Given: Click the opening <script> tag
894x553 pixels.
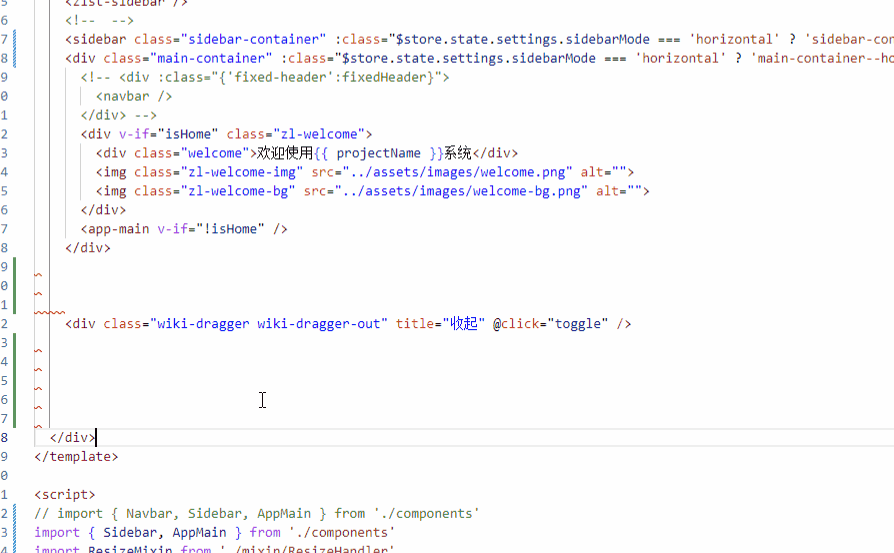Looking at the screenshot, I should [65, 495].
